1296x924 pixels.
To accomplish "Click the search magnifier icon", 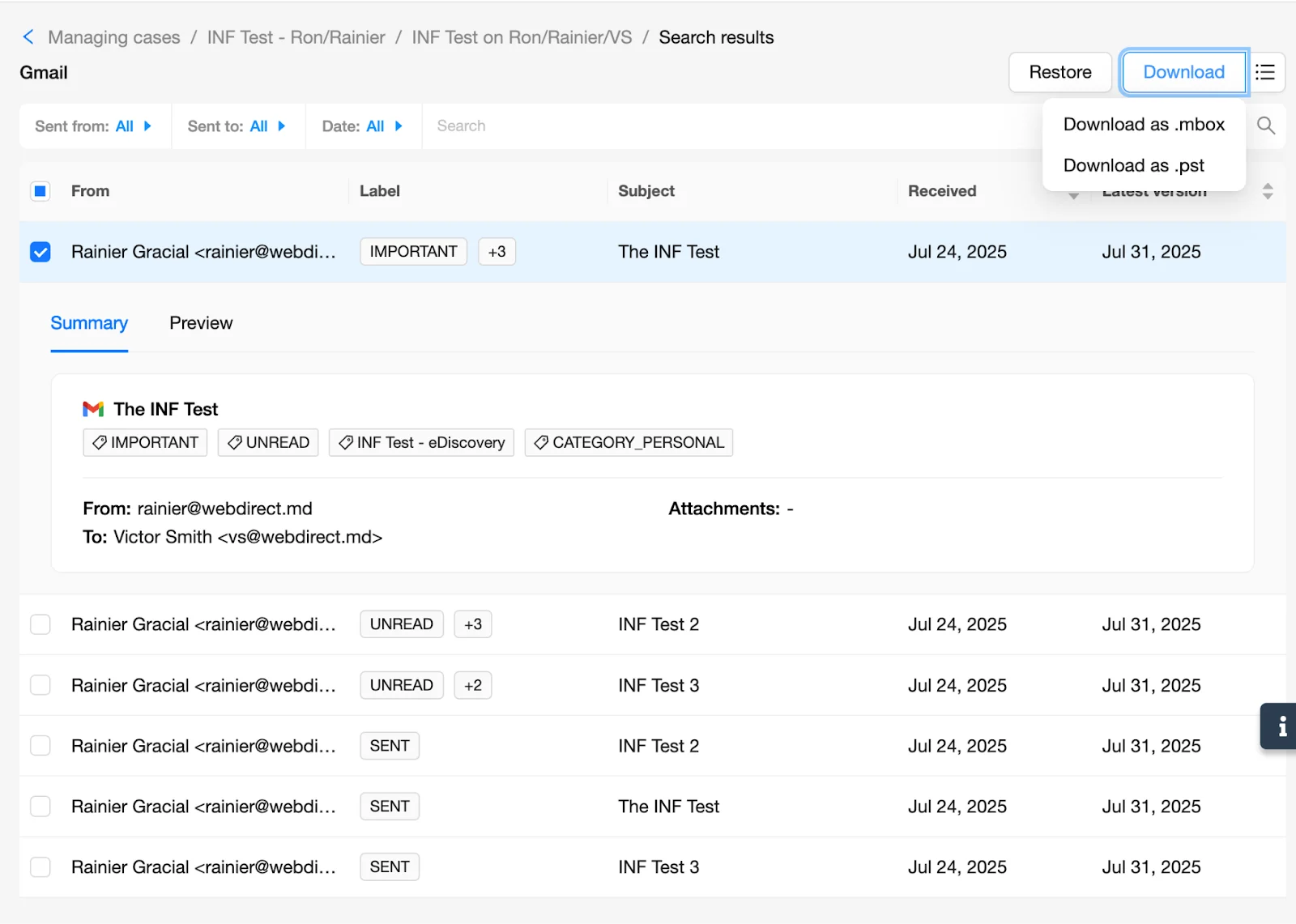I will (1265, 126).
